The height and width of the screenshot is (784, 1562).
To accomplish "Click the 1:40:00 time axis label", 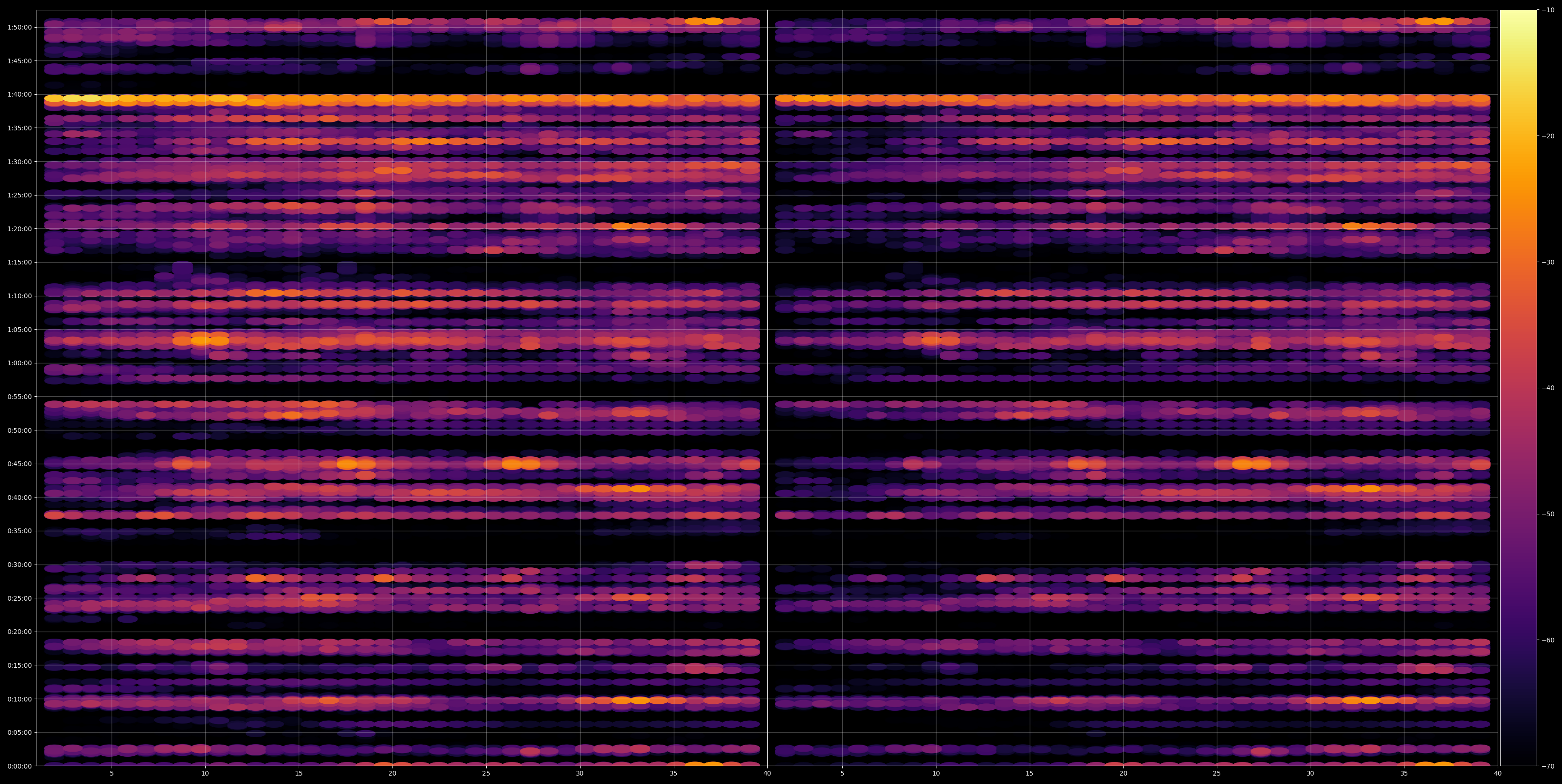I will (x=20, y=95).
